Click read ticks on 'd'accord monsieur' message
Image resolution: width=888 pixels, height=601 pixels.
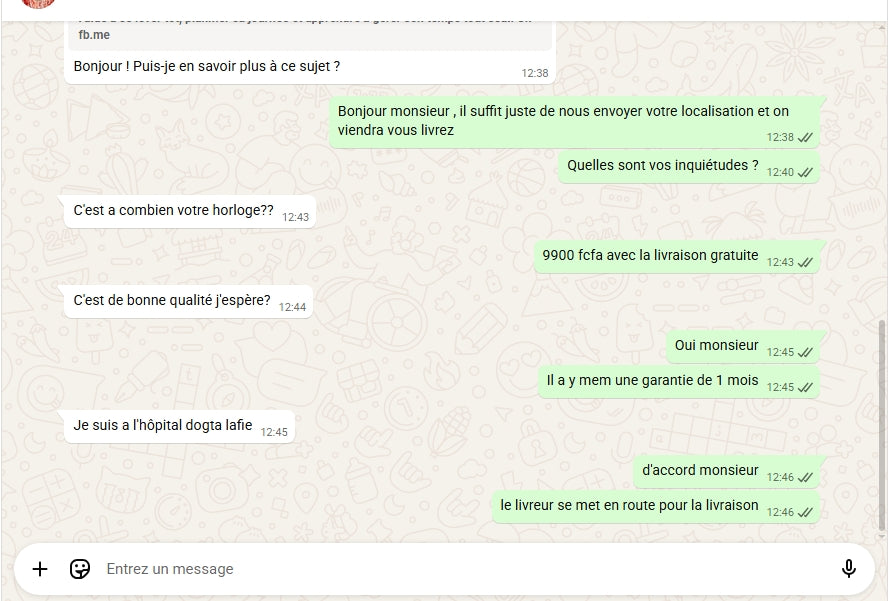(805, 478)
